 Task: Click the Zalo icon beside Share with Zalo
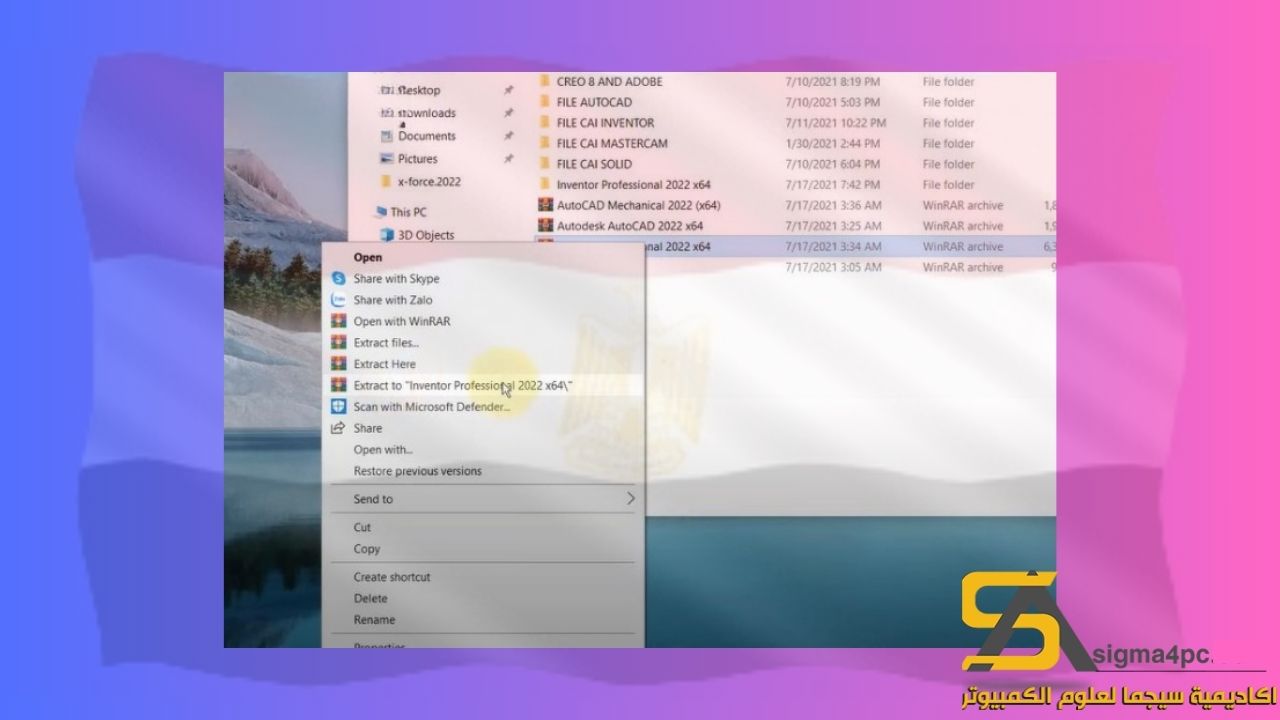(338, 300)
